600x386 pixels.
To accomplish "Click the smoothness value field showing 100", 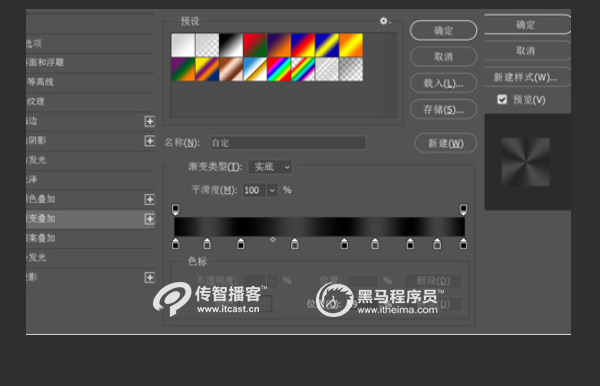I will pyautogui.click(x=254, y=190).
